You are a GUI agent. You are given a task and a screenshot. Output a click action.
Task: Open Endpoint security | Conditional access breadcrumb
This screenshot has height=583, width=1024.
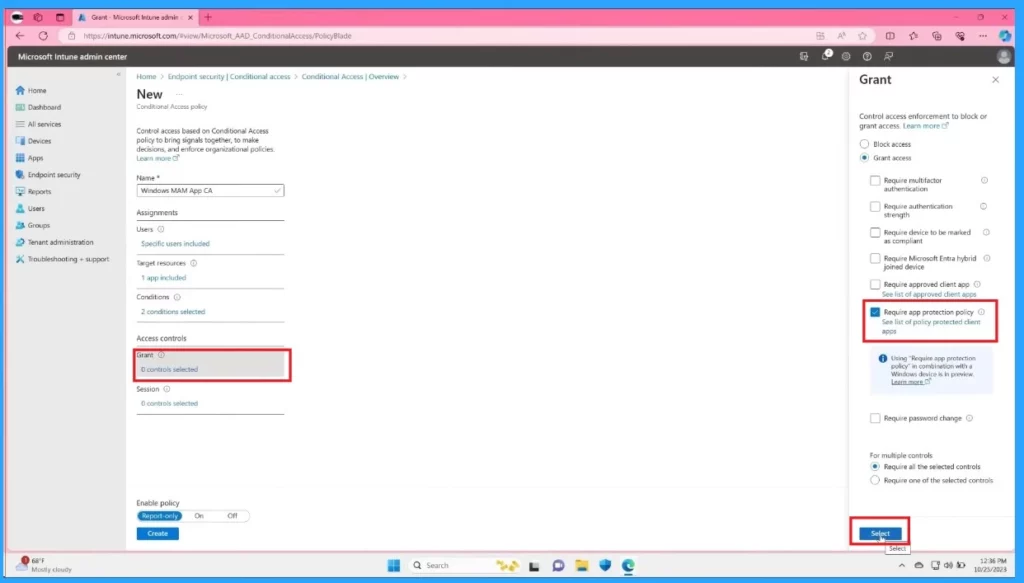click(229, 76)
